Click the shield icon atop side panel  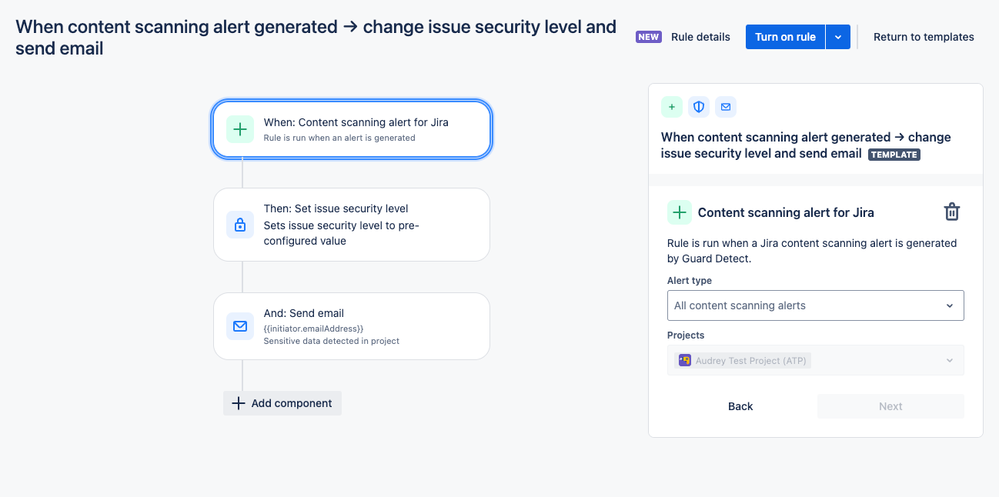point(698,107)
